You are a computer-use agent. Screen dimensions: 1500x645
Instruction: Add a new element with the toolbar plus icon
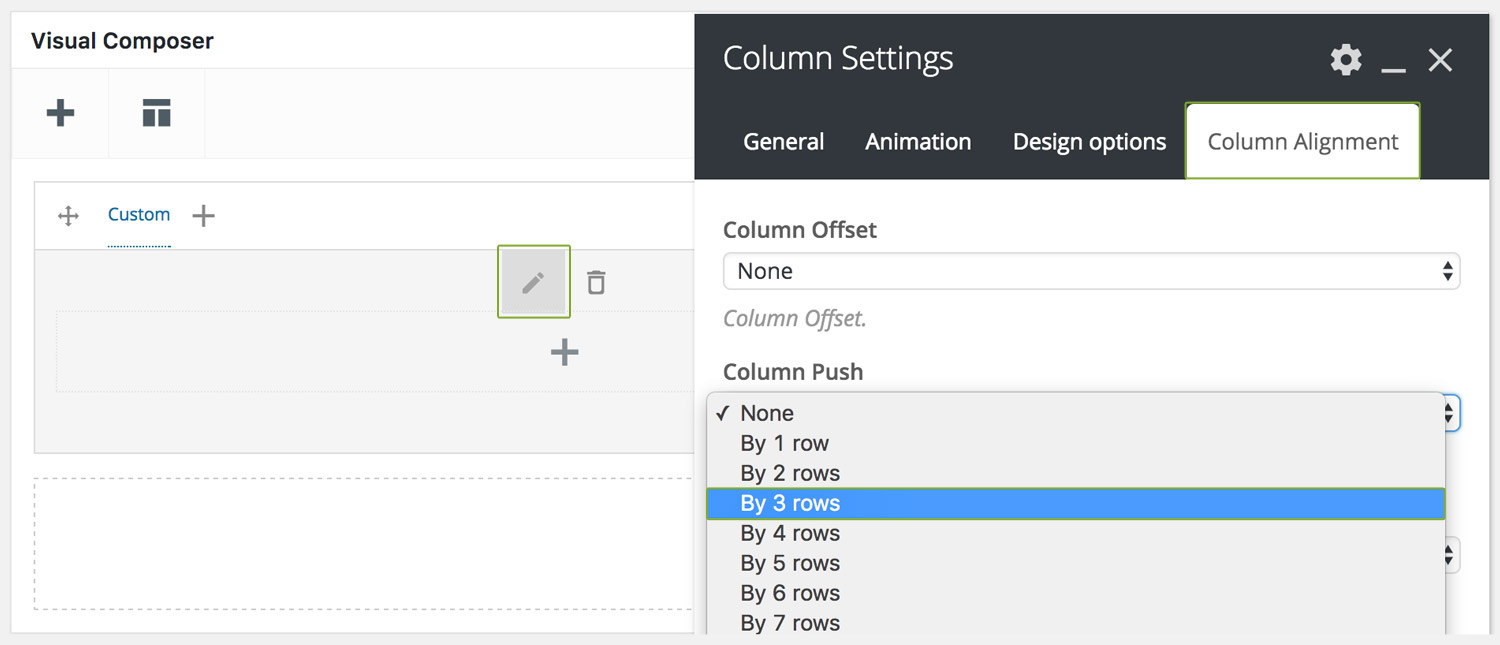tap(61, 113)
